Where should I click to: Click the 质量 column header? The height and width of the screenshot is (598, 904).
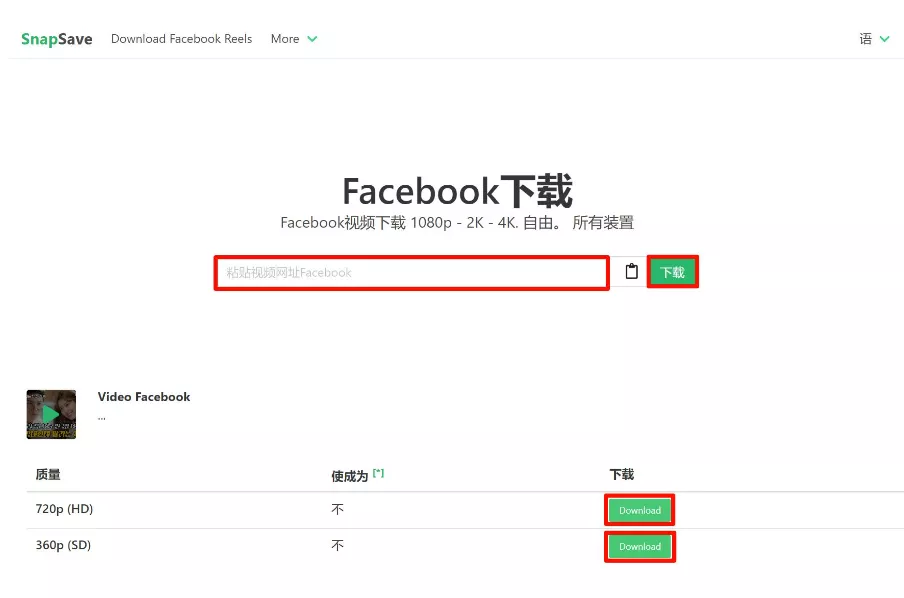click(48, 474)
